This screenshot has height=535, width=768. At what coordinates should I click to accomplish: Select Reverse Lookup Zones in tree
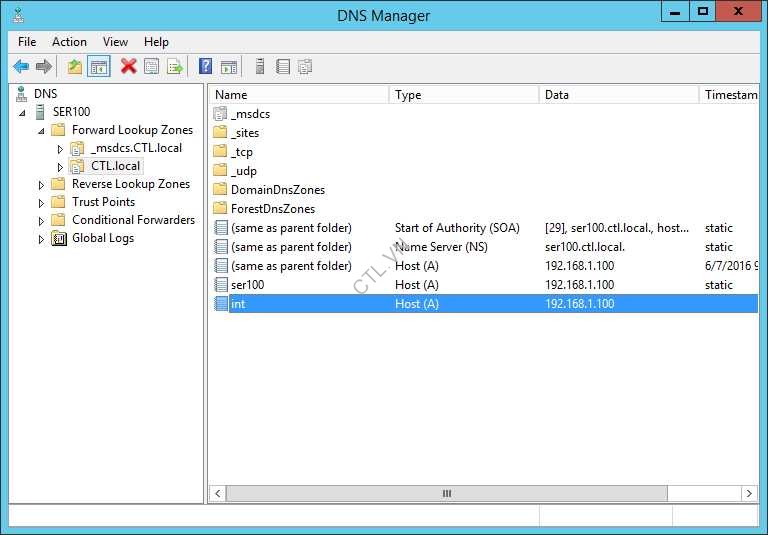pyautogui.click(x=131, y=184)
